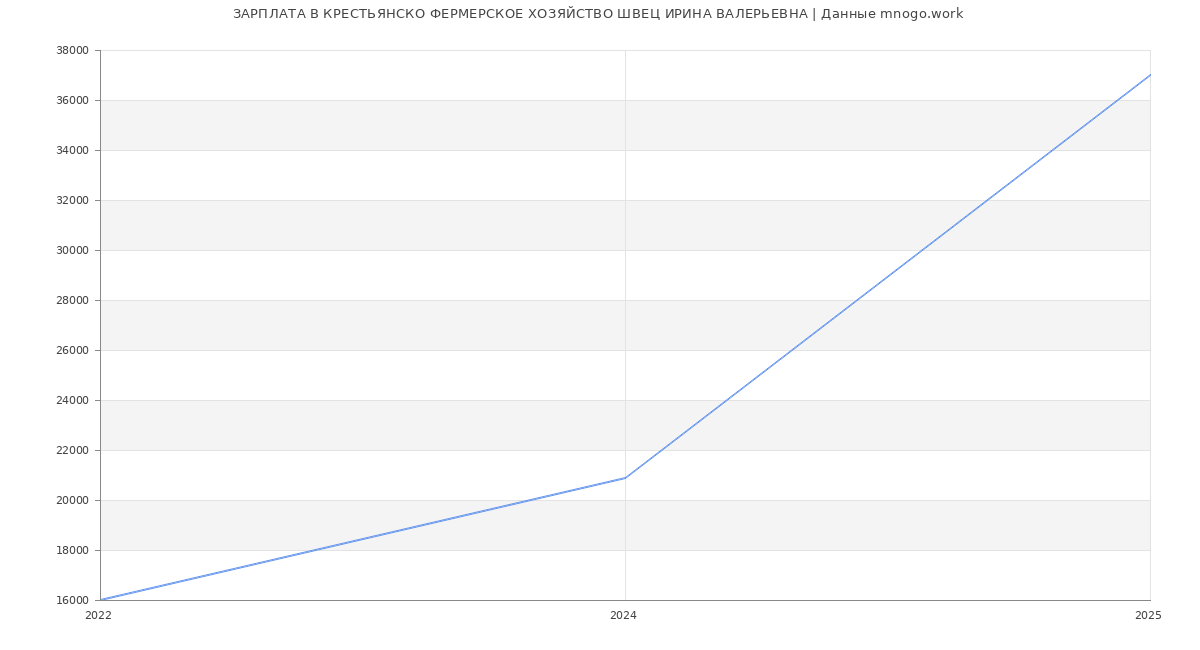Click the 34000 y-axis label
Viewport: 1200px width, 650px height.
tap(72, 150)
